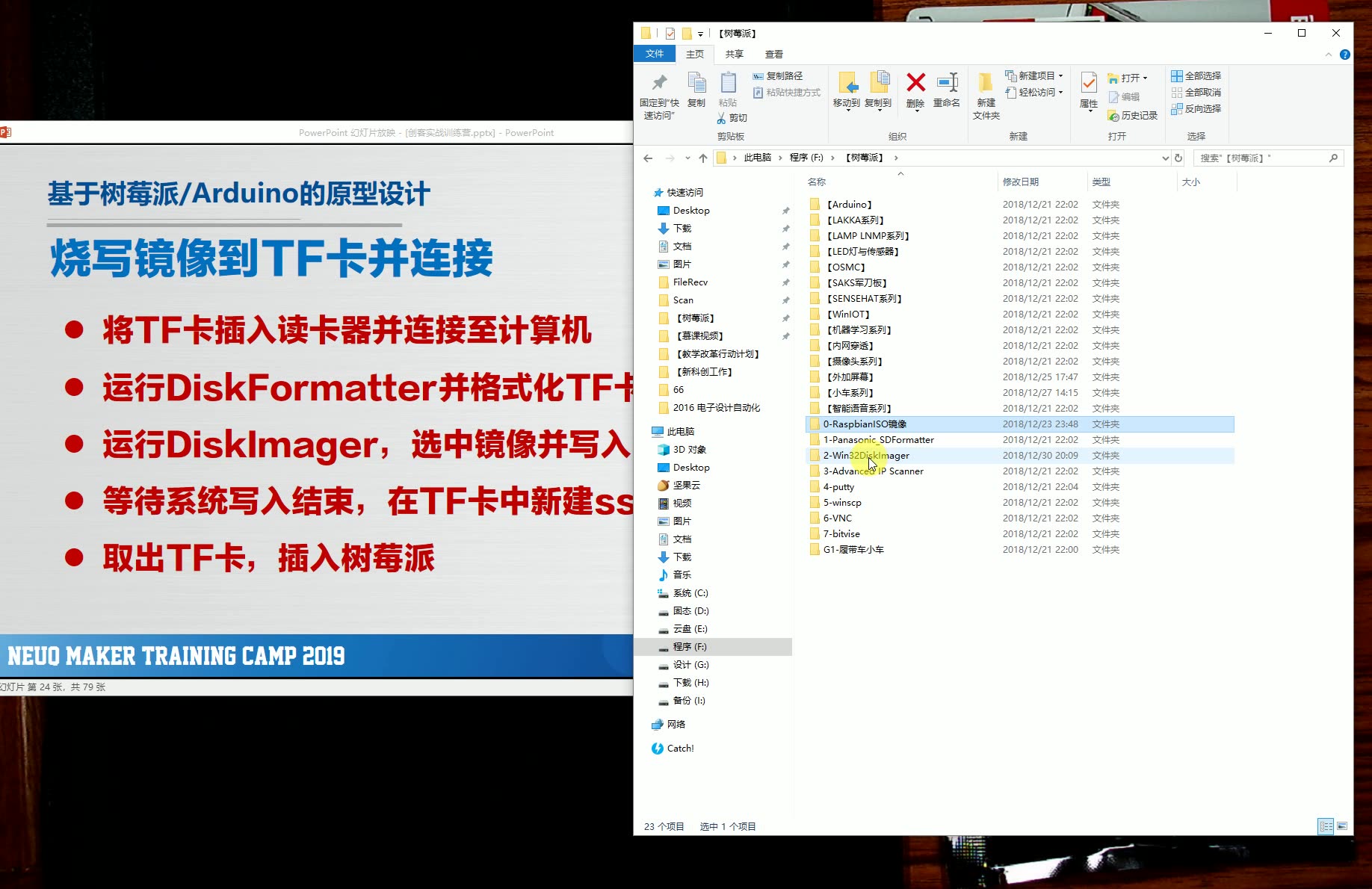Open the address bar history dropdown

pyautogui.click(x=1164, y=158)
